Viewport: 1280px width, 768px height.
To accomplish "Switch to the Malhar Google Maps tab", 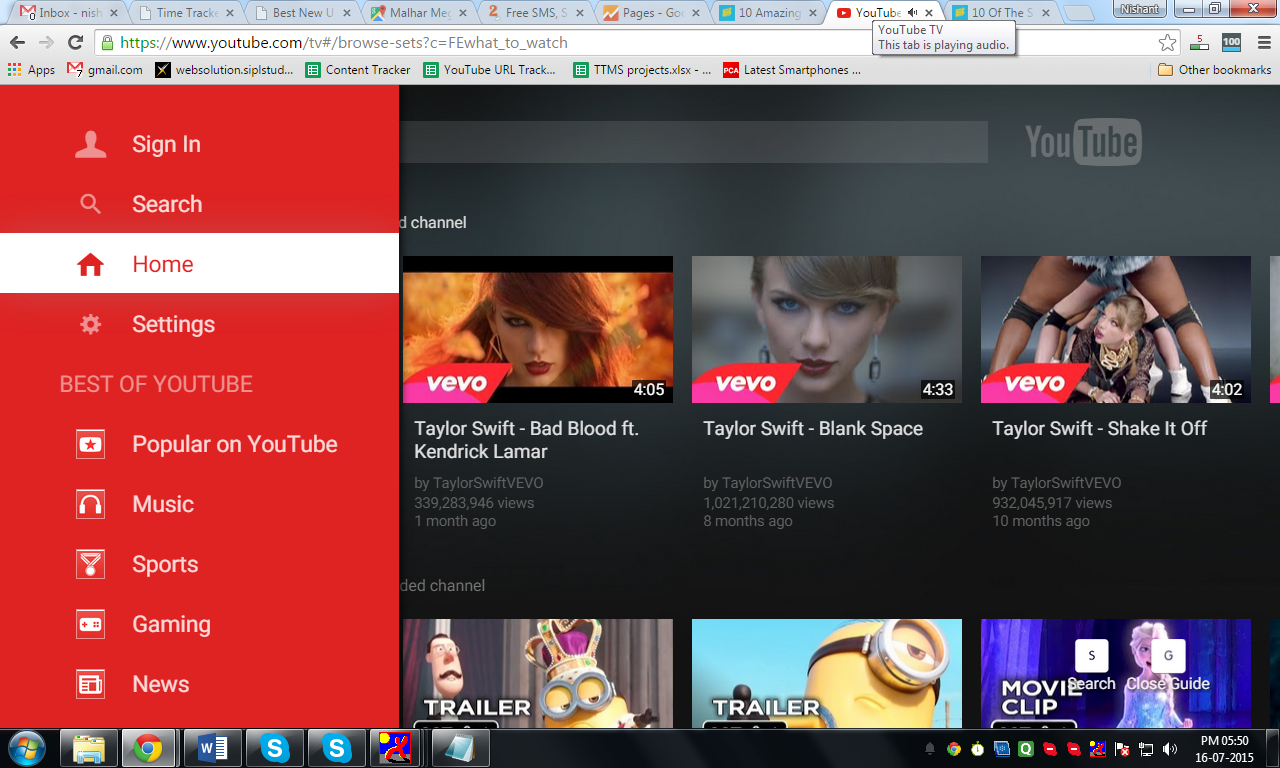I will [419, 13].
